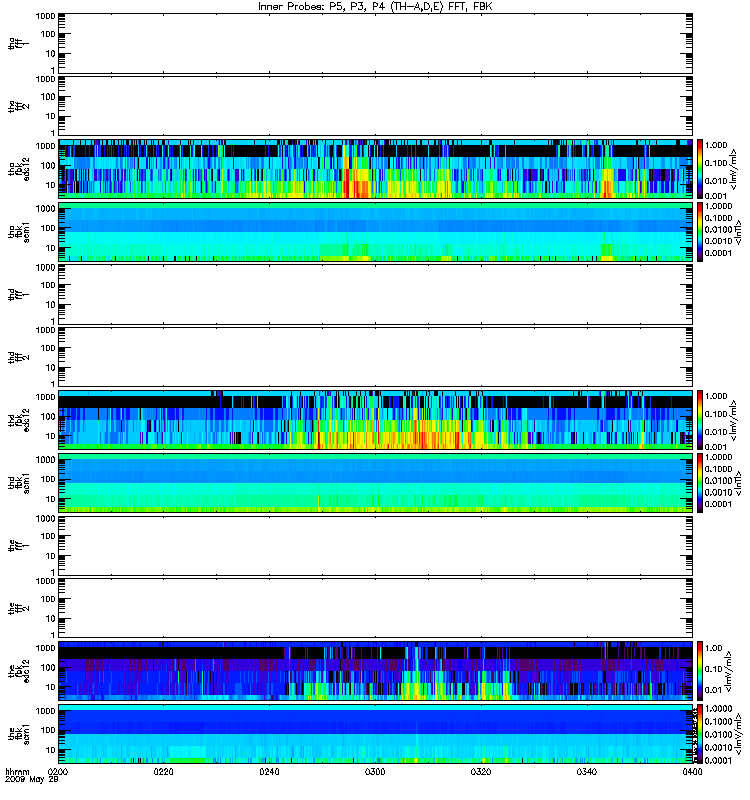Select the tha fff 1 empty plot panel

point(376,43)
